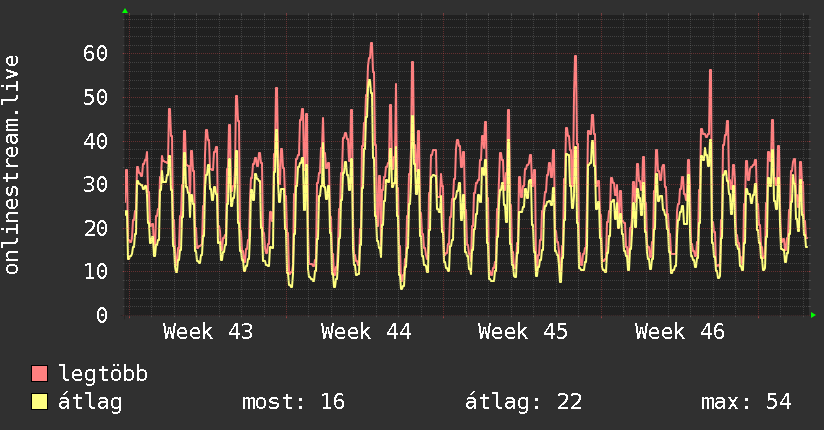This screenshot has height=430, width=824.
Task: Click the Week 44 axis label
Action: click(x=366, y=332)
